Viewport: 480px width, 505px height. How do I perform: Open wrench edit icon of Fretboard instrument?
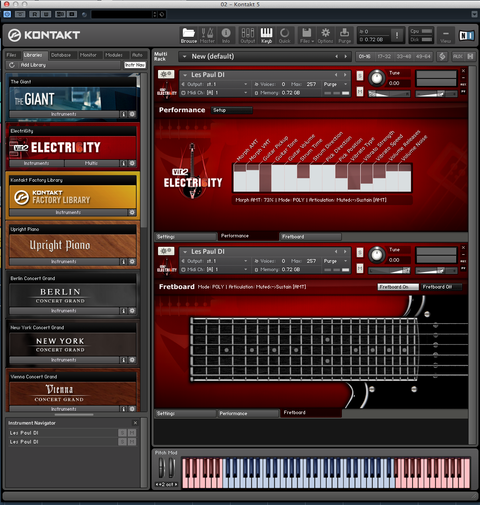[x=166, y=251]
